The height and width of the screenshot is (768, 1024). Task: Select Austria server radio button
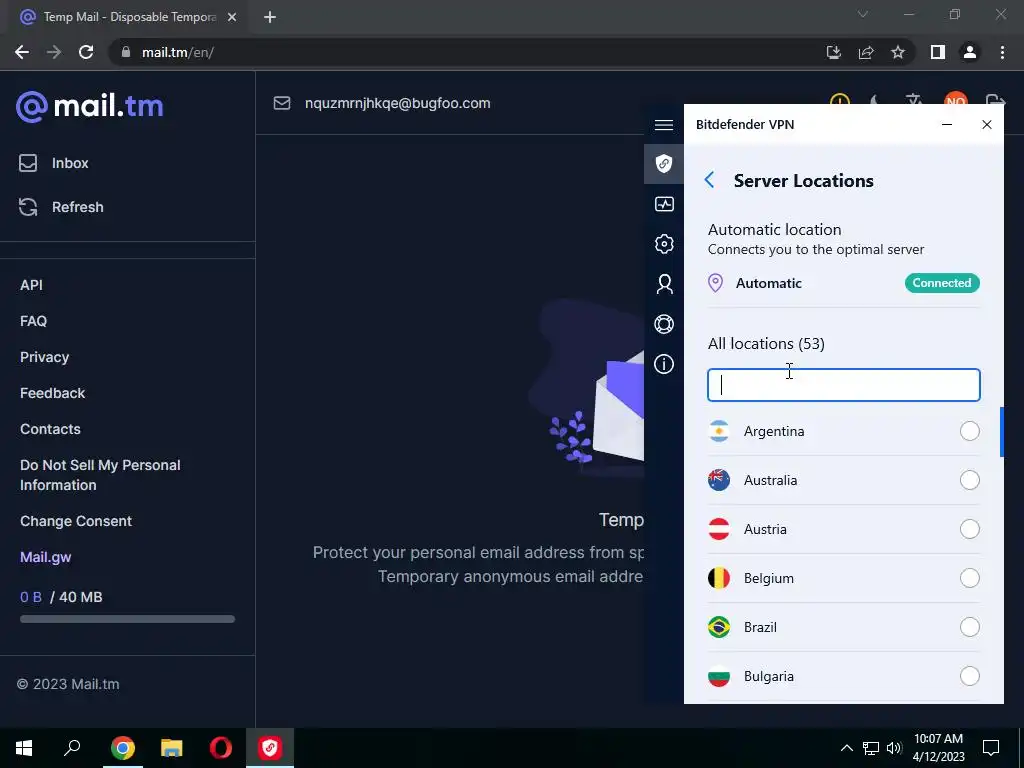(x=970, y=529)
